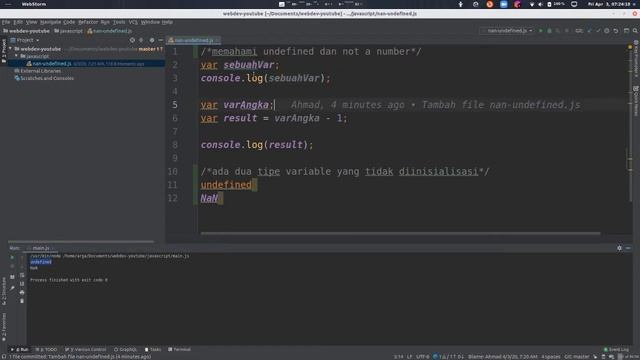Collapse the webdev-youtube project root
Viewport: 640px width, 360px height.
11,49
